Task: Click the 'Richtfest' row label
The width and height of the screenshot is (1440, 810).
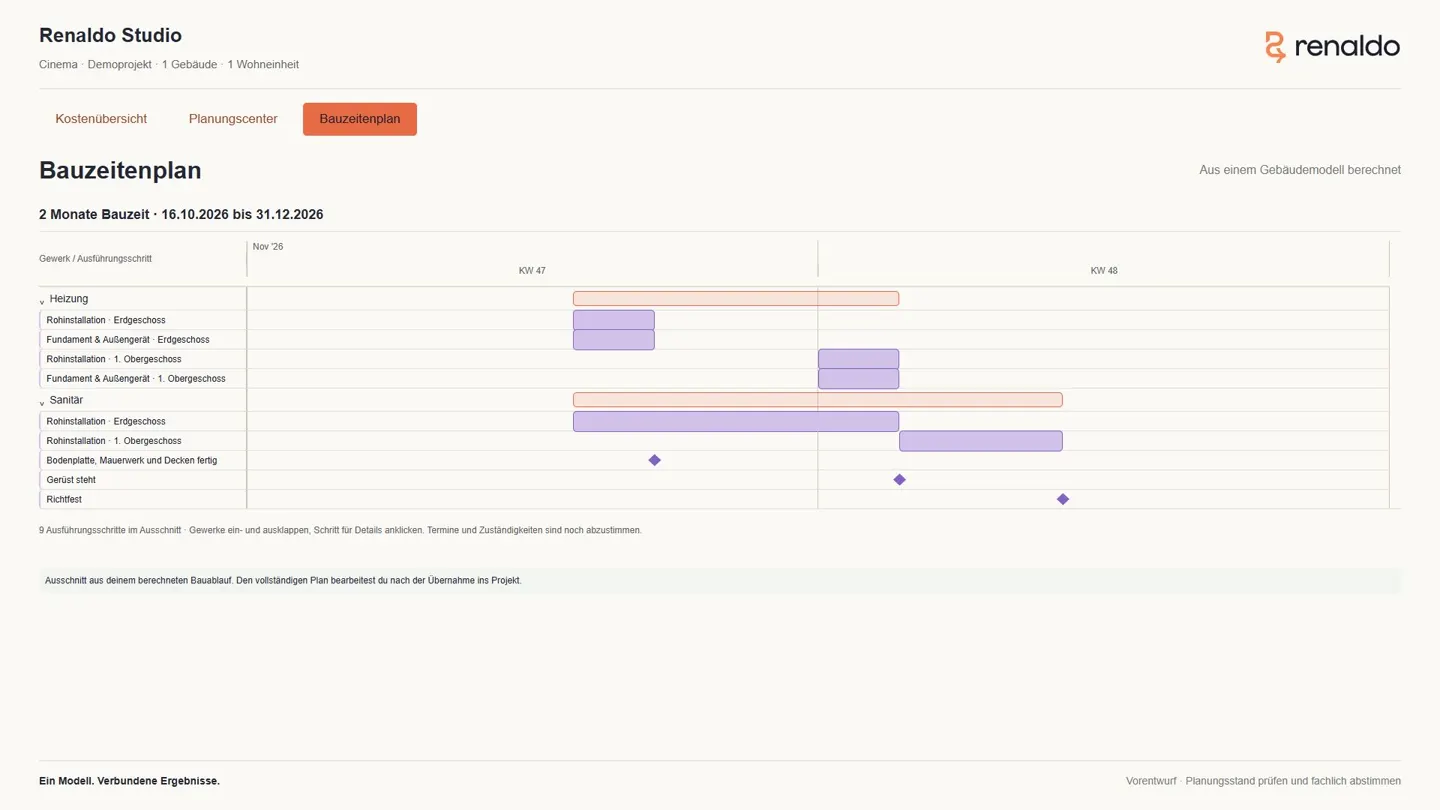Action: pos(64,499)
